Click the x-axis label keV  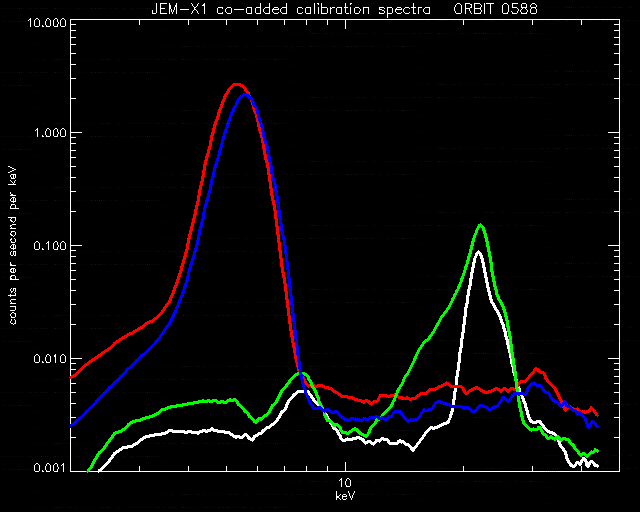[345, 496]
